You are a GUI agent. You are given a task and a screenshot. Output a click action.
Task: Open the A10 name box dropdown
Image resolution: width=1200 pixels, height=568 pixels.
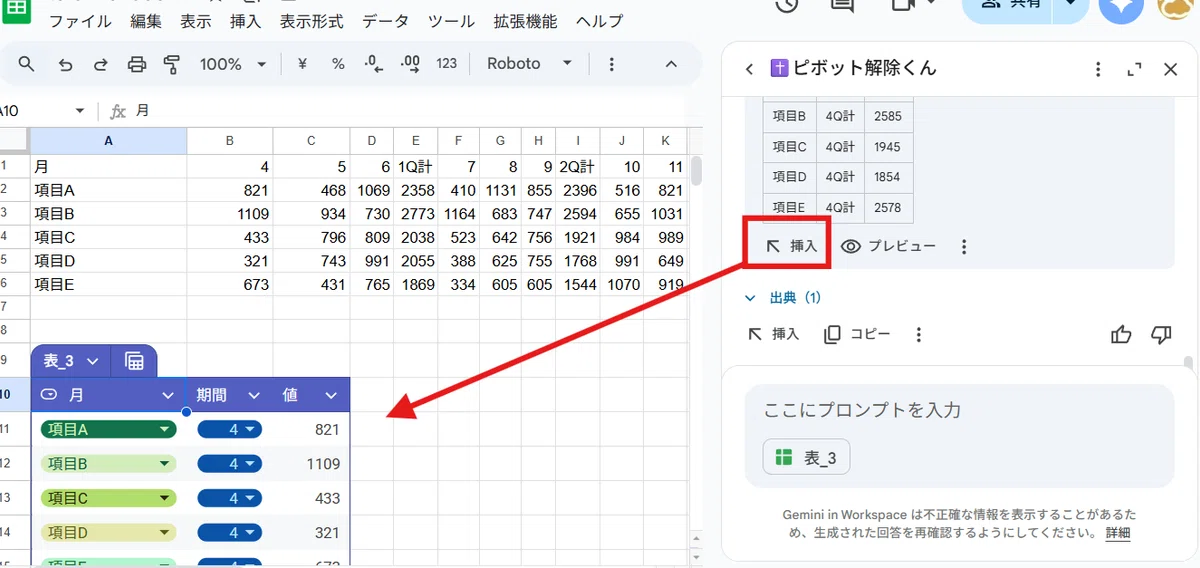point(80,111)
